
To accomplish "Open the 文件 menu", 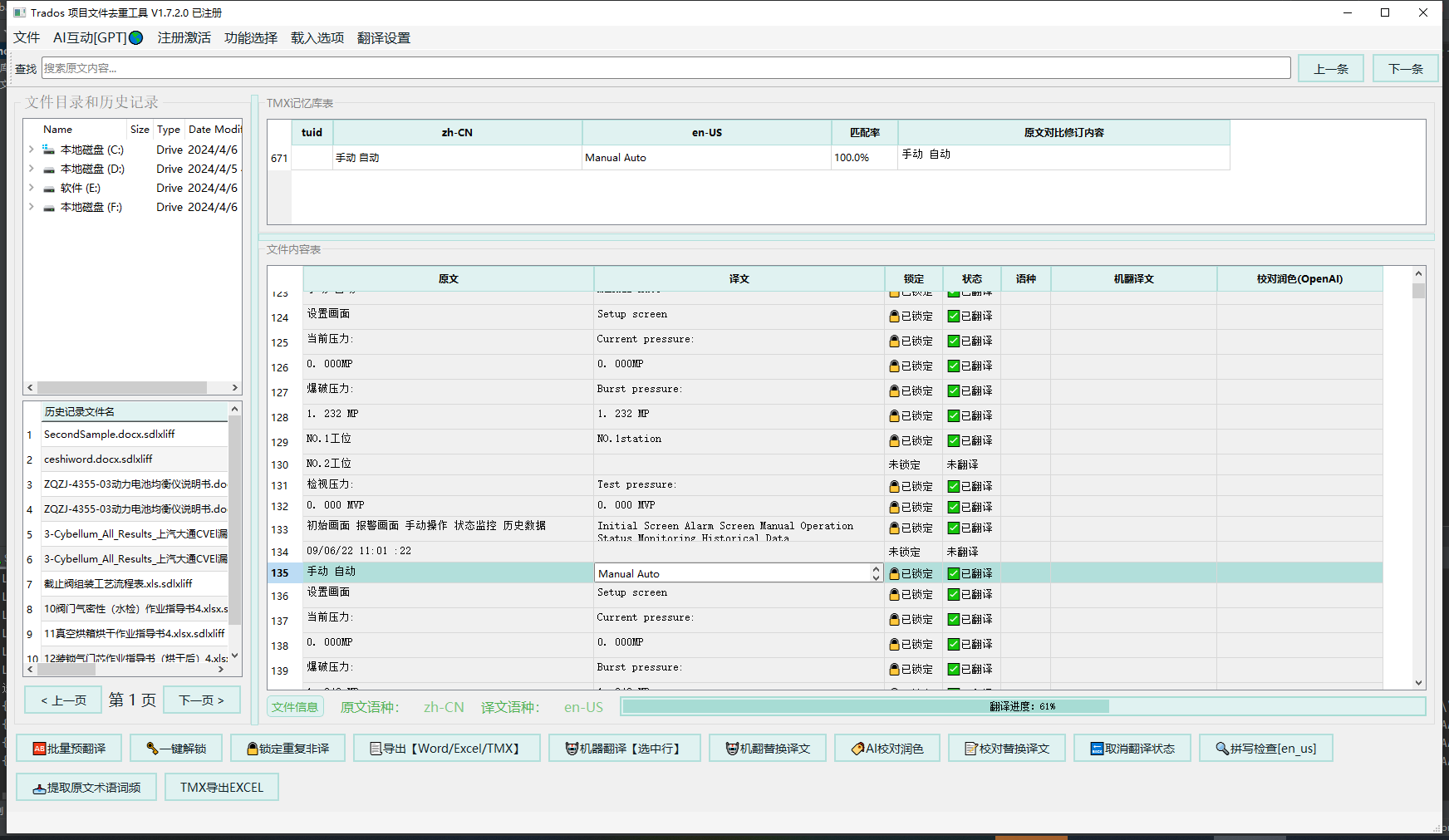I will 27,37.
